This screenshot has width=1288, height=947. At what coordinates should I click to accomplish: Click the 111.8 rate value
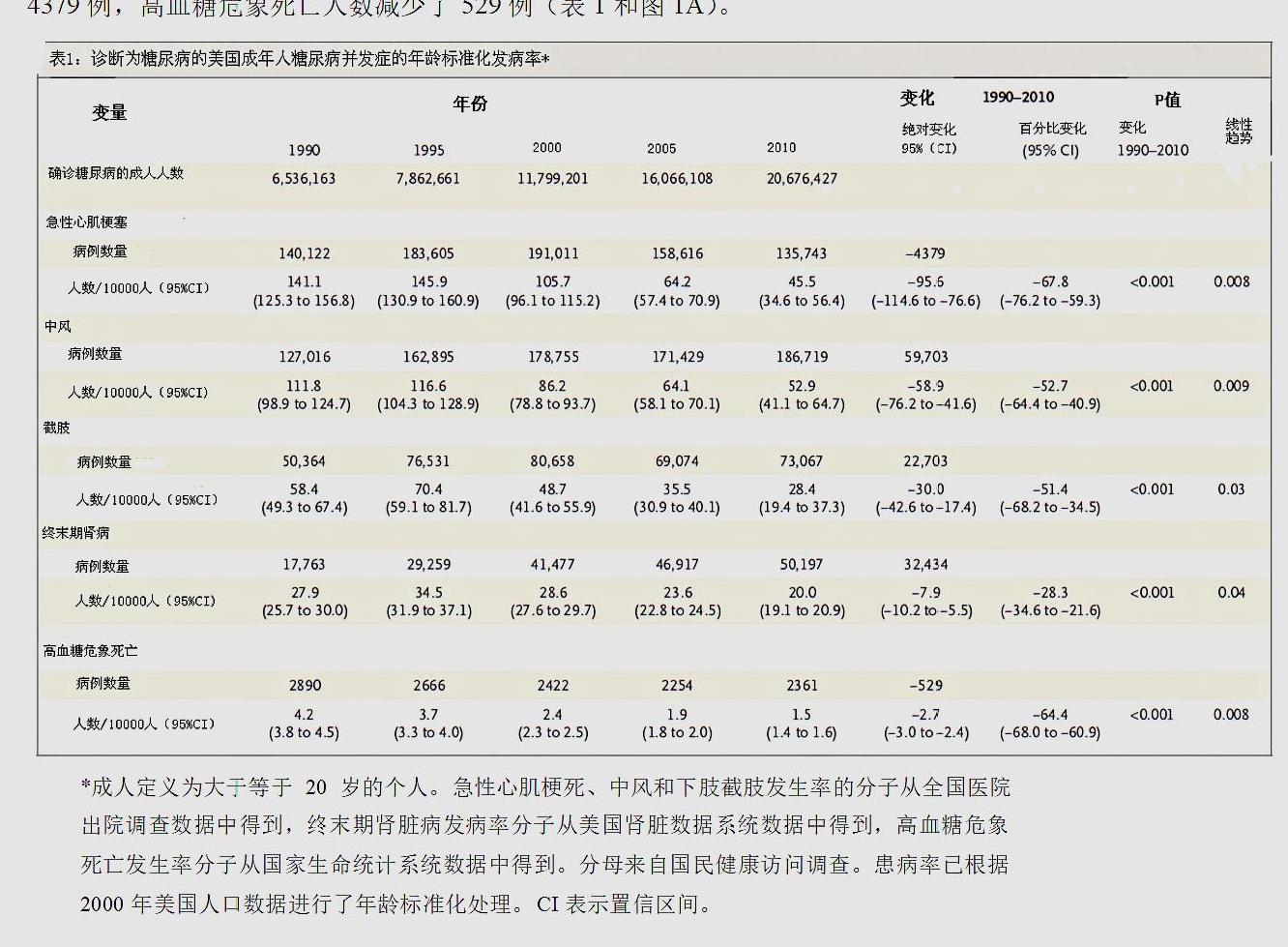click(x=304, y=385)
